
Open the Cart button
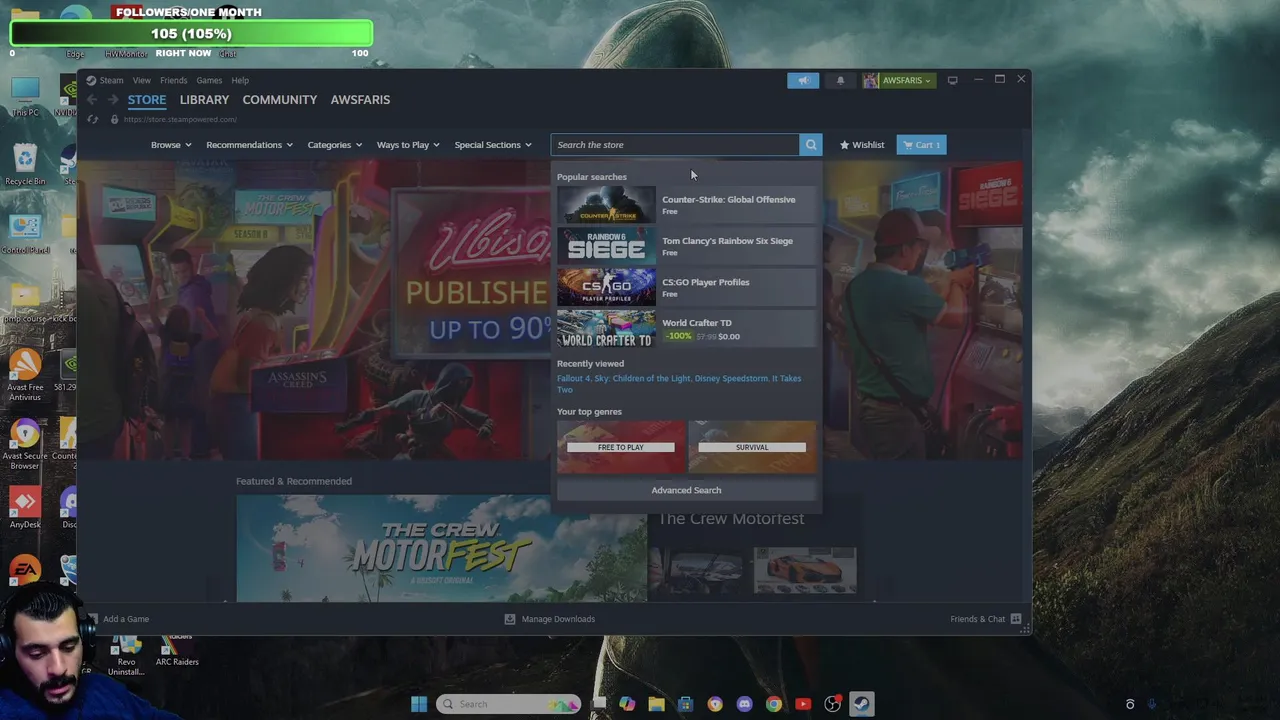pos(921,145)
